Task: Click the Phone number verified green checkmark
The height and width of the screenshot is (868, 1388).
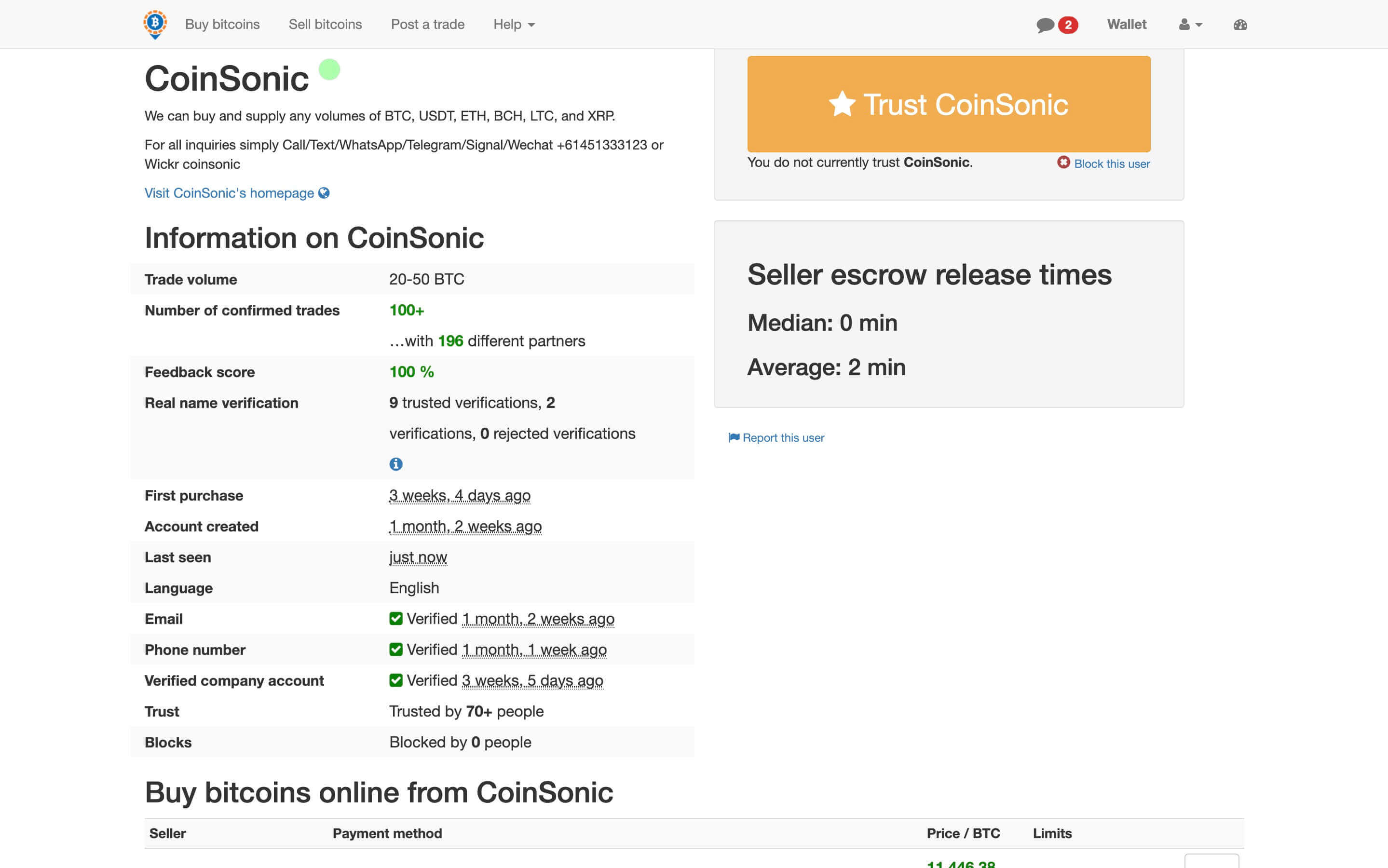Action: tap(396, 649)
